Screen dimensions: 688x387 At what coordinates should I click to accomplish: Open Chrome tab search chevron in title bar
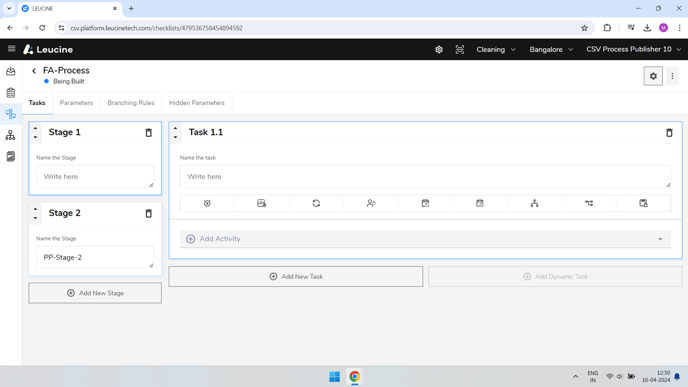(9, 8)
